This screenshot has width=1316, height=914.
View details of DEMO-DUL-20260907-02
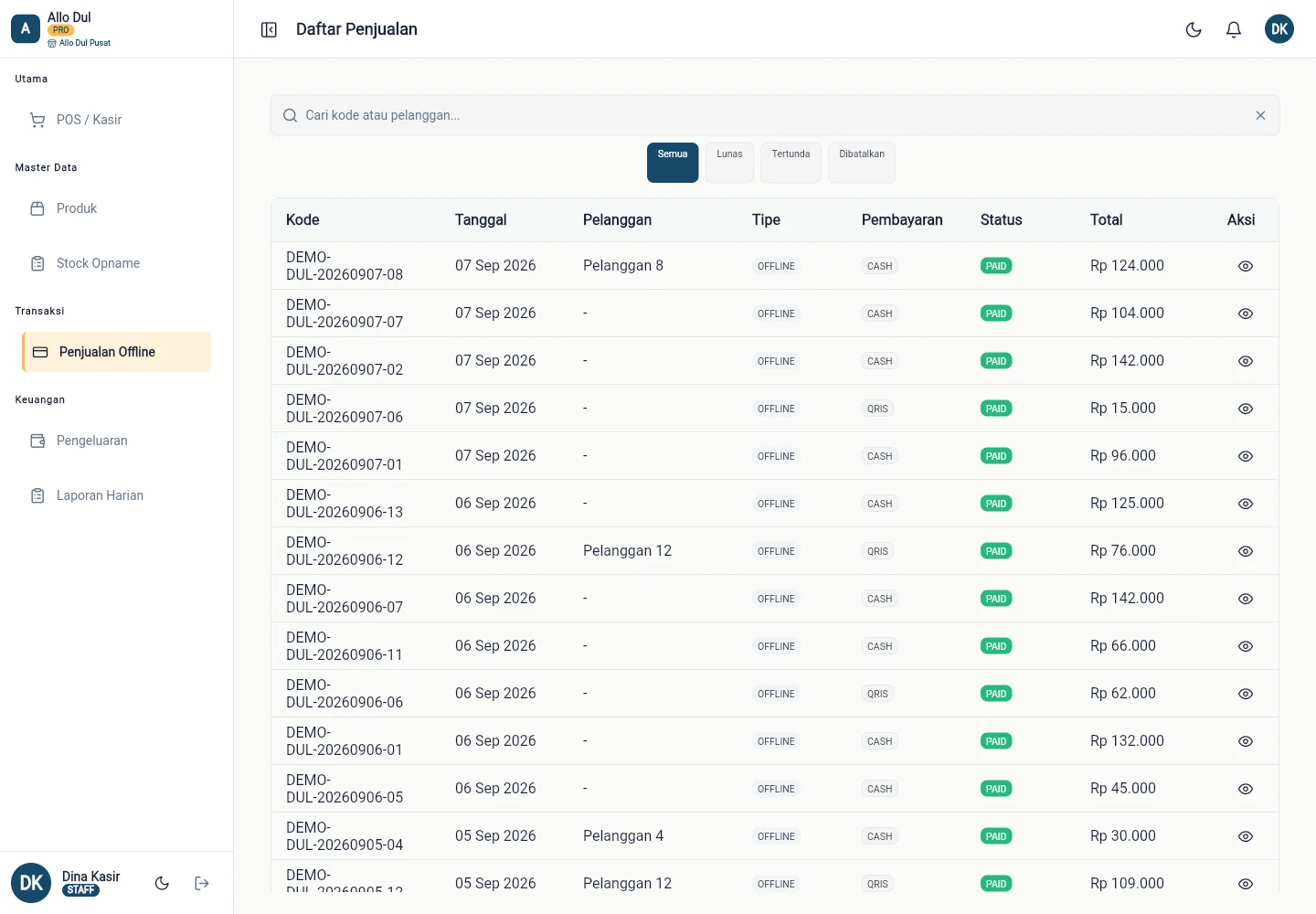tap(1245, 361)
